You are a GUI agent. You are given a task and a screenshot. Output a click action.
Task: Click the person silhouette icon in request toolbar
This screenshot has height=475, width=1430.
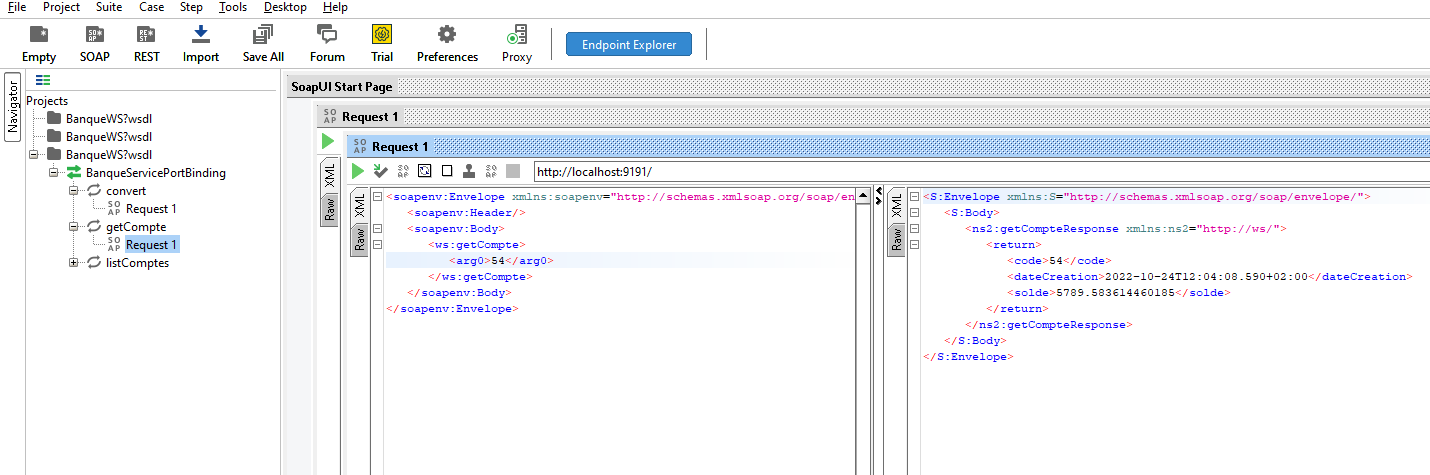pyautogui.click(x=468, y=171)
